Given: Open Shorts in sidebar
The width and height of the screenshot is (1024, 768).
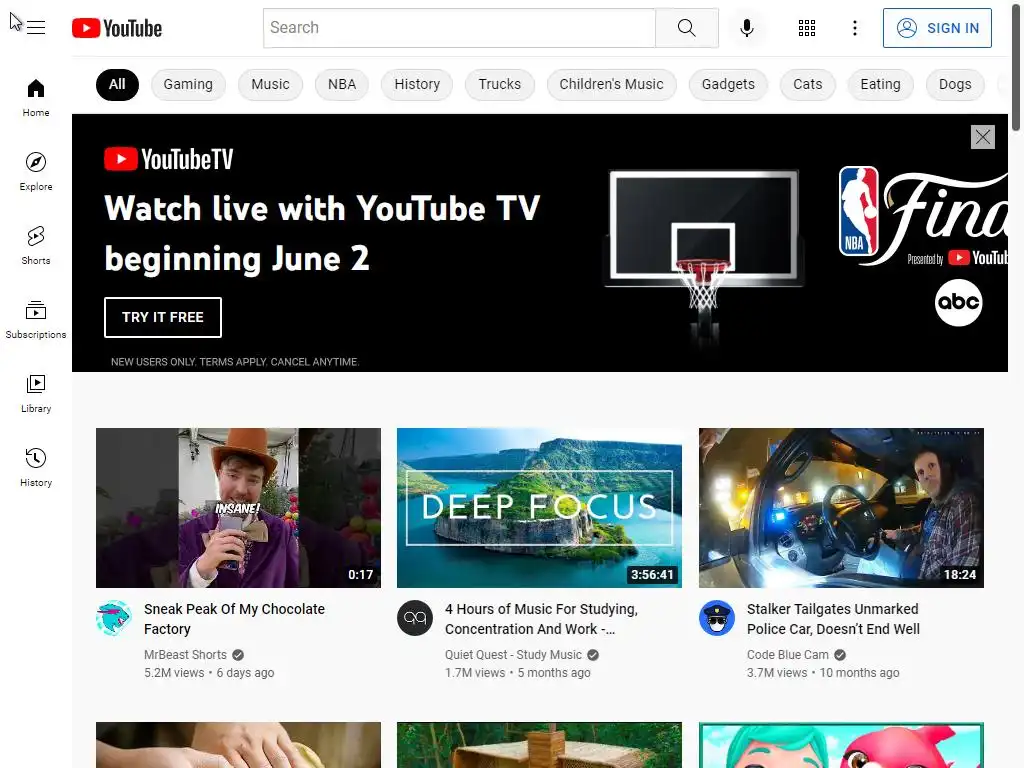Looking at the screenshot, I should point(36,246).
